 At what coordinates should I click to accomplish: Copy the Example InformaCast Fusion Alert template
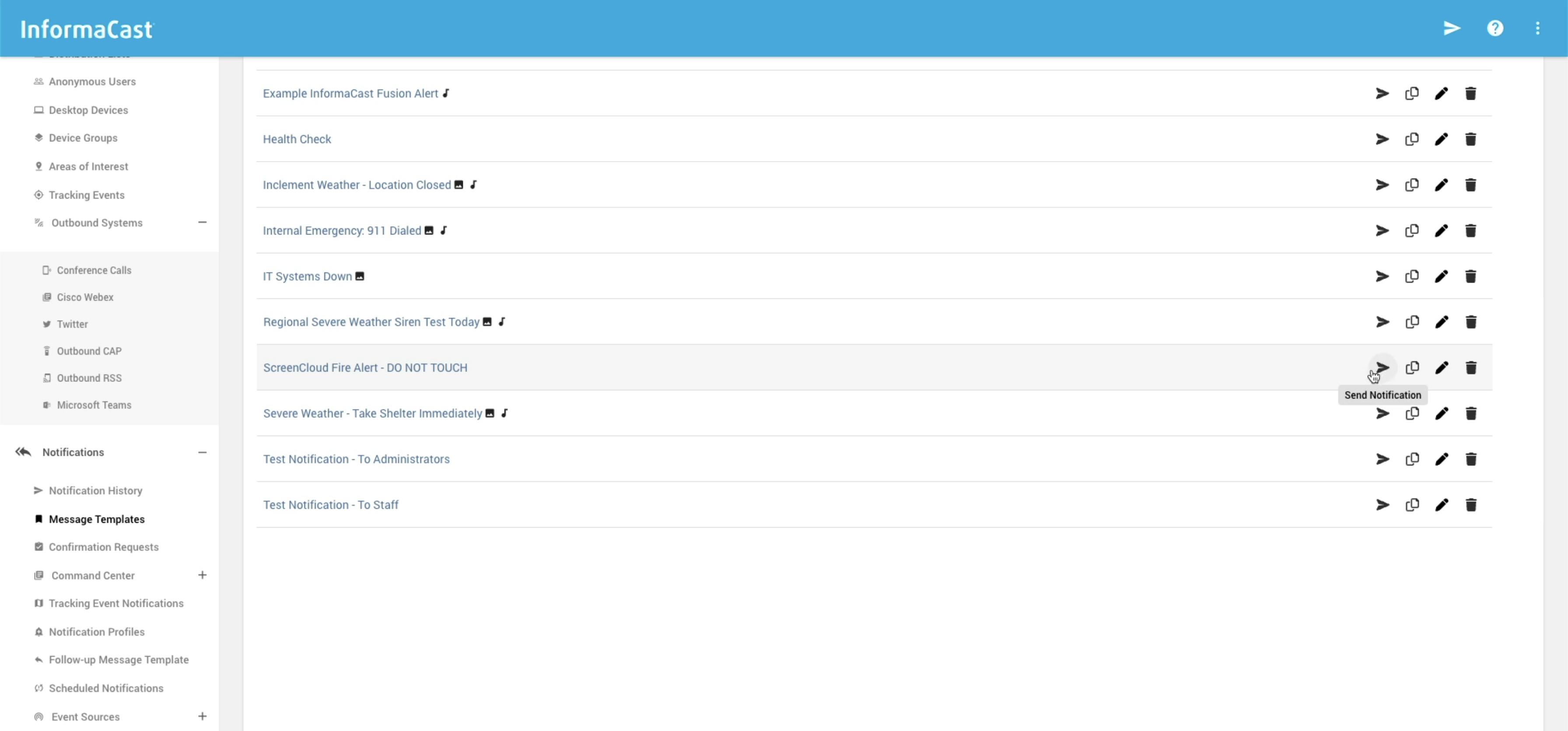coord(1411,94)
